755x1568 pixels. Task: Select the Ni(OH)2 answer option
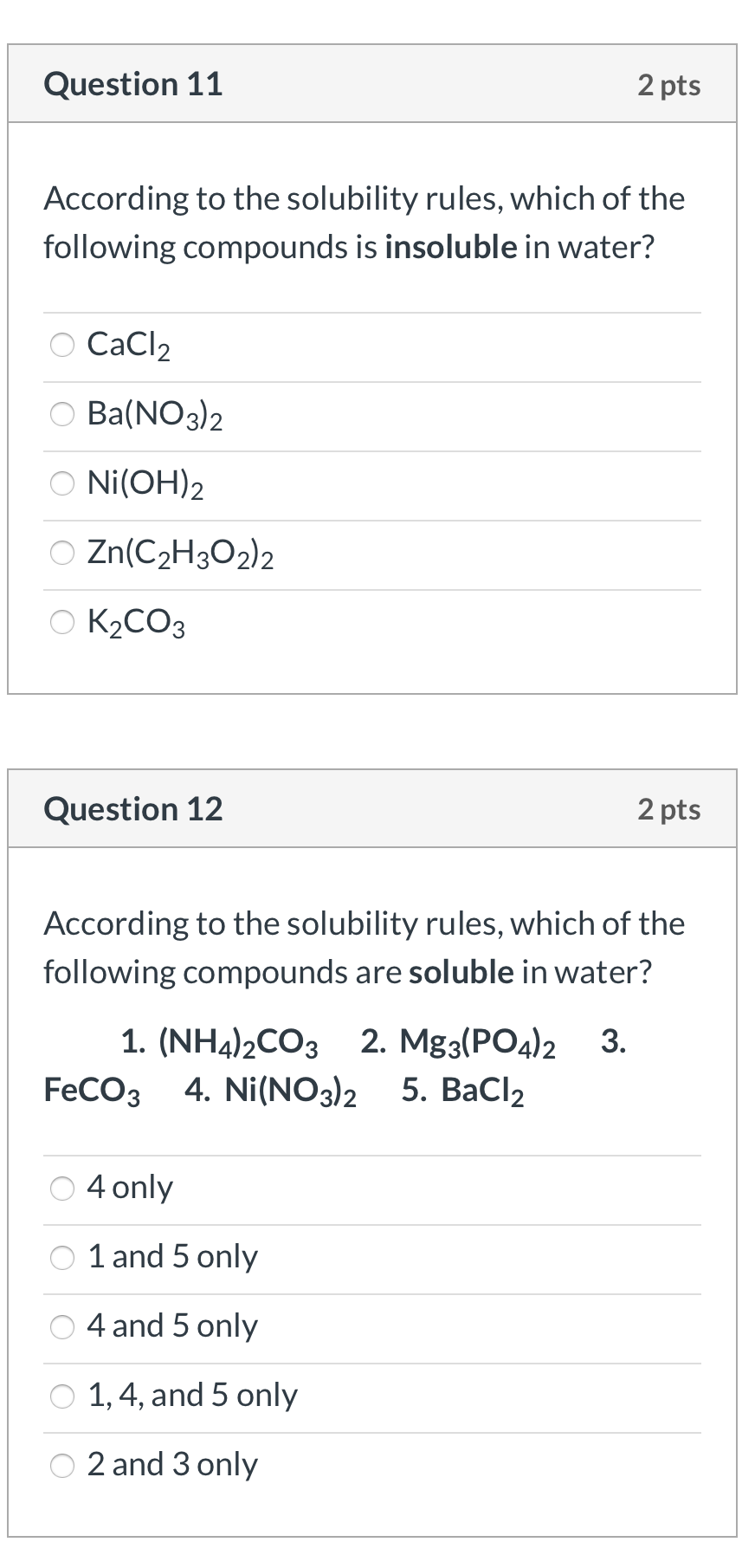click(61, 483)
